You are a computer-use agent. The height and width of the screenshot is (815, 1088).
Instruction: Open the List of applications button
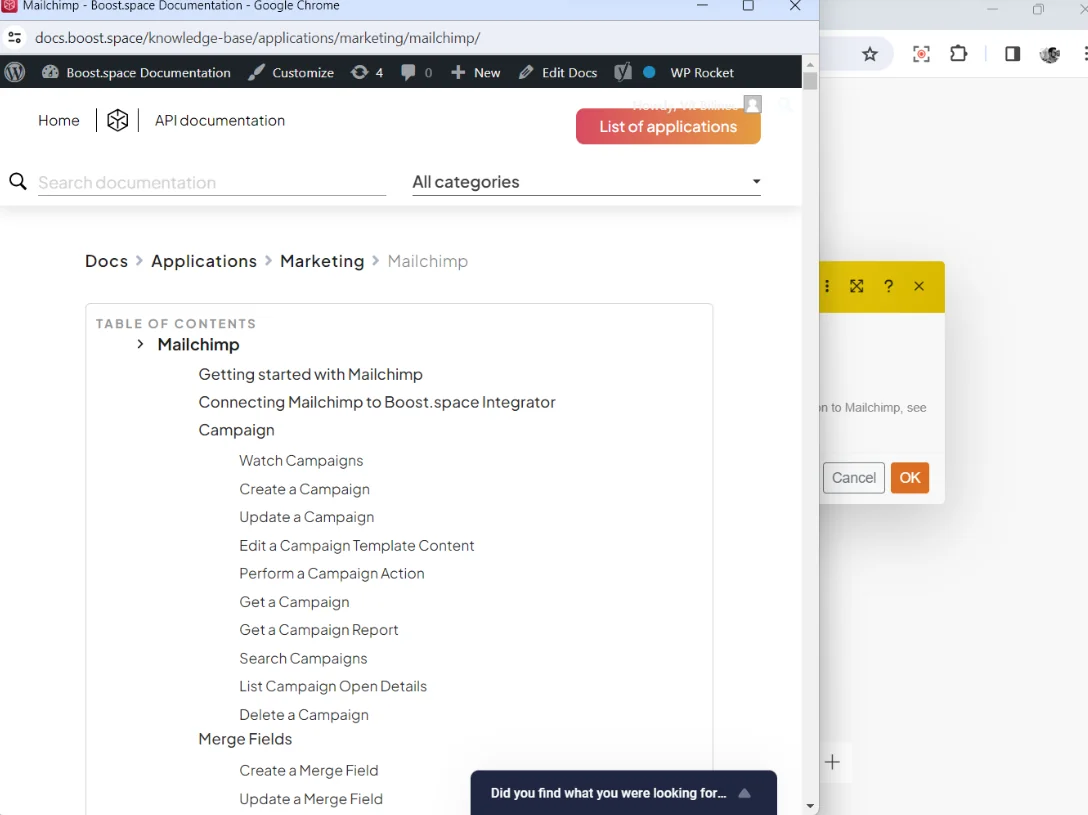[668, 126]
